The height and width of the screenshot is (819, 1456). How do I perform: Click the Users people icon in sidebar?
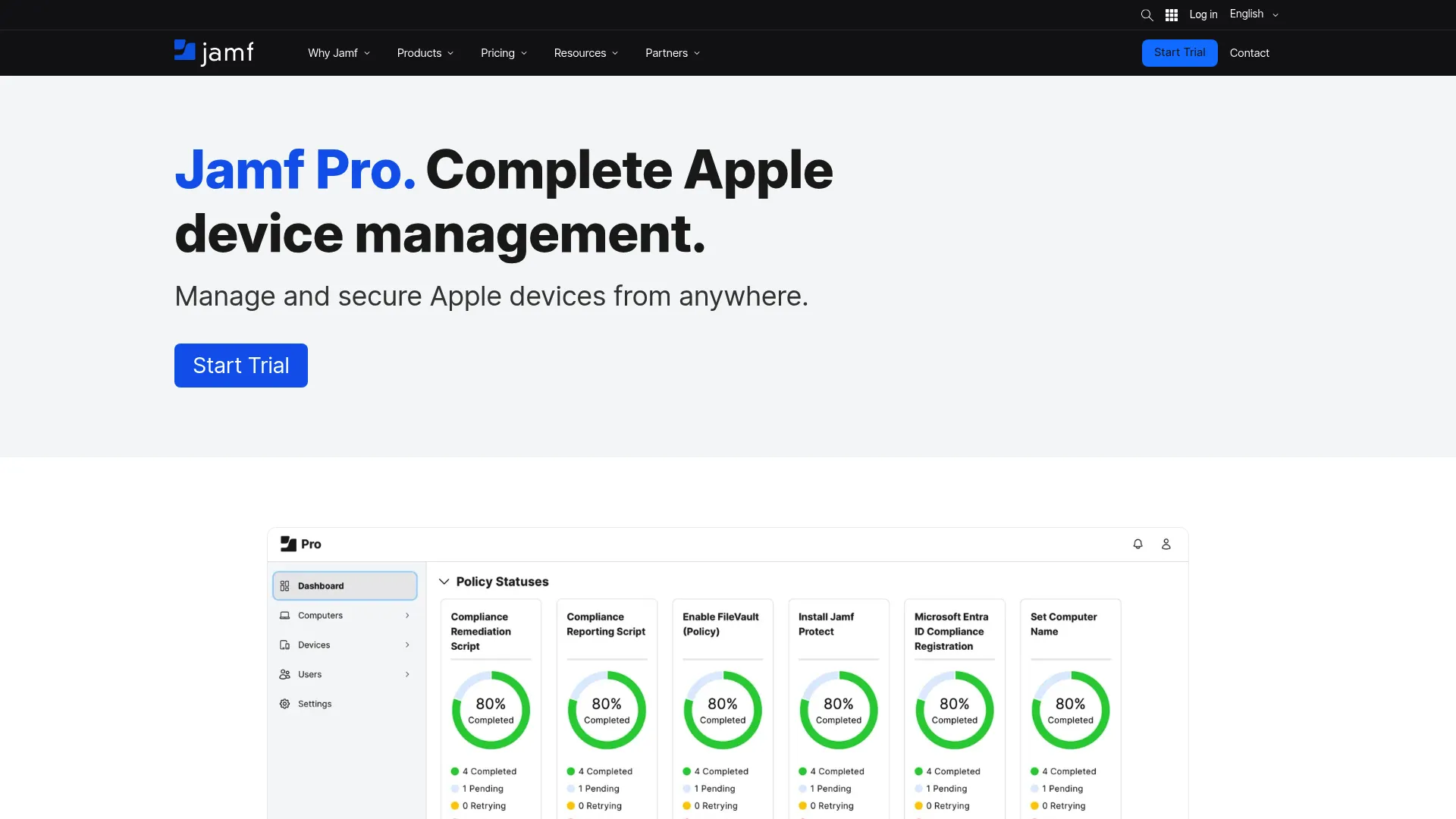tap(285, 674)
